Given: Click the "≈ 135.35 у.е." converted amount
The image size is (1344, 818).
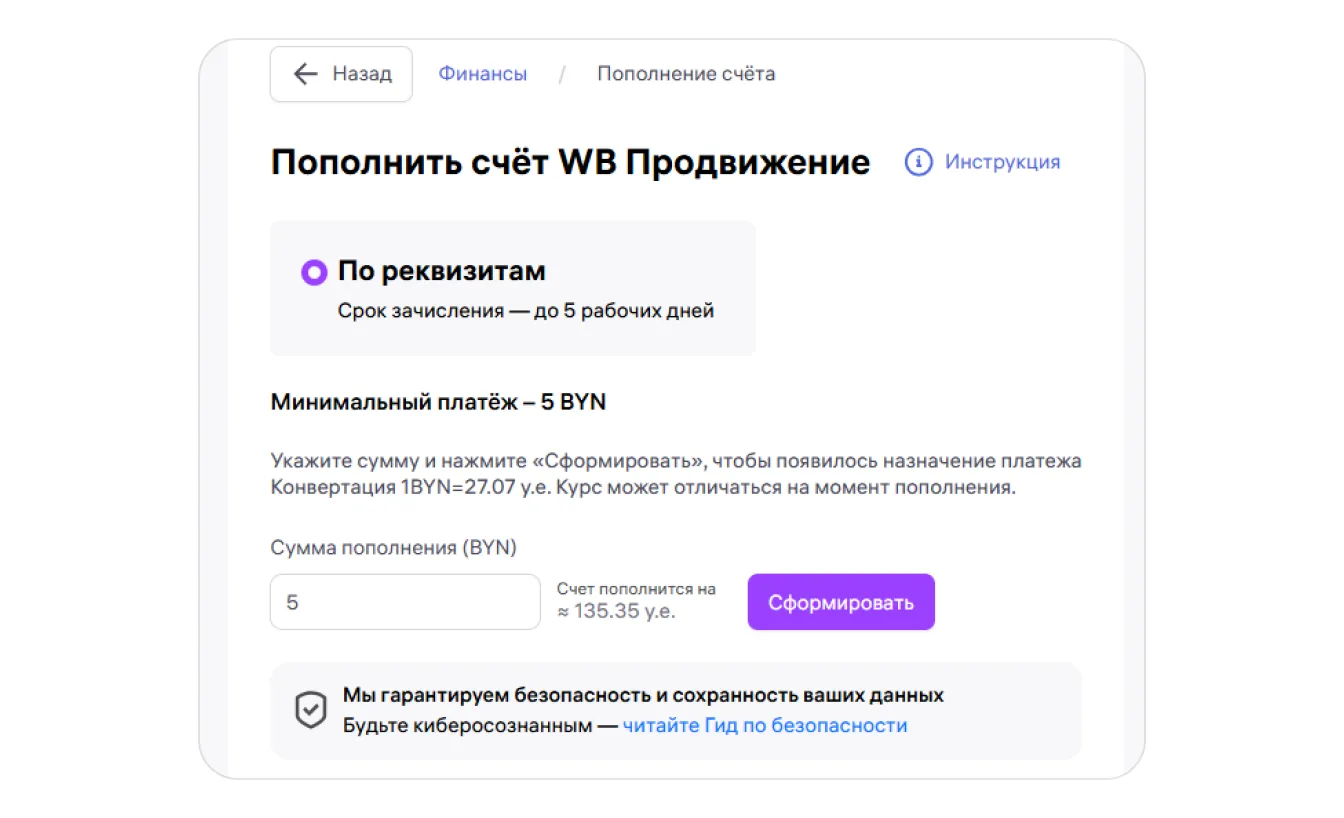Looking at the screenshot, I should (x=617, y=611).
